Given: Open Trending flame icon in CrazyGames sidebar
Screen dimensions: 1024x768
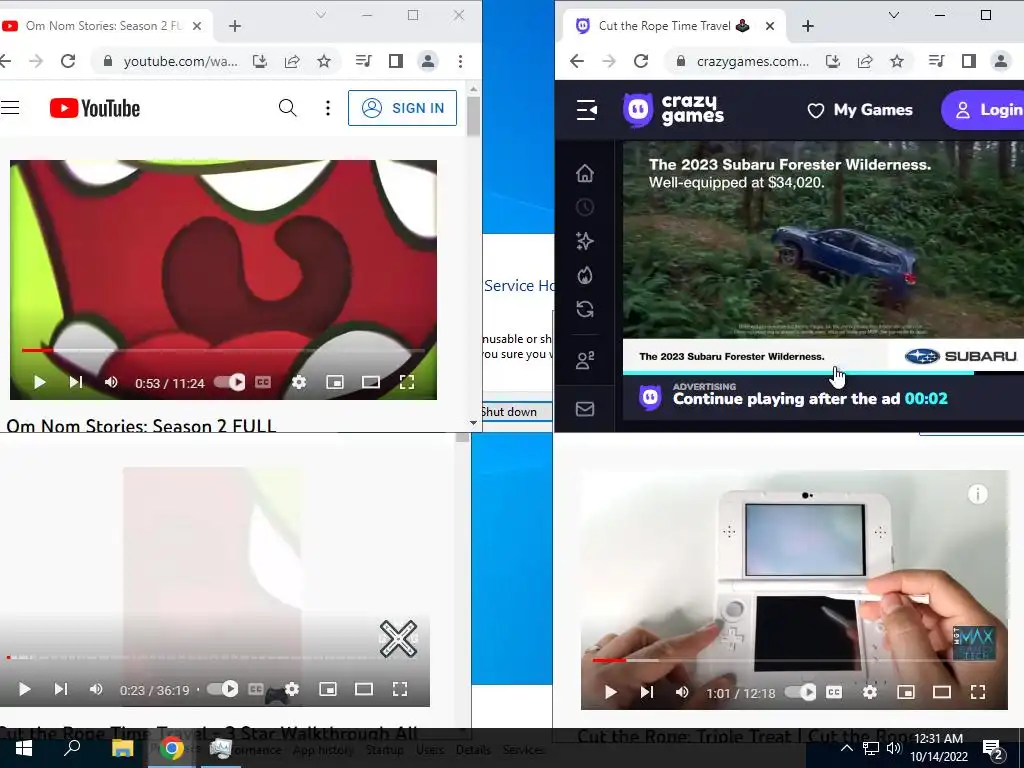Looking at the screenshot, I should point(585,275).
